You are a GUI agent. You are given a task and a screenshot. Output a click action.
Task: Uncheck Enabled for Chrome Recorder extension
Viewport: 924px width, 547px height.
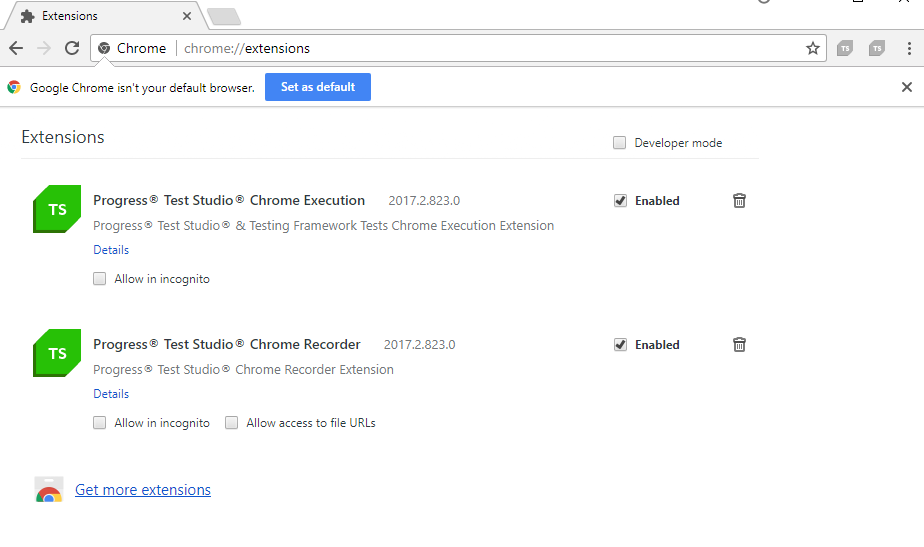click(621, 345)
